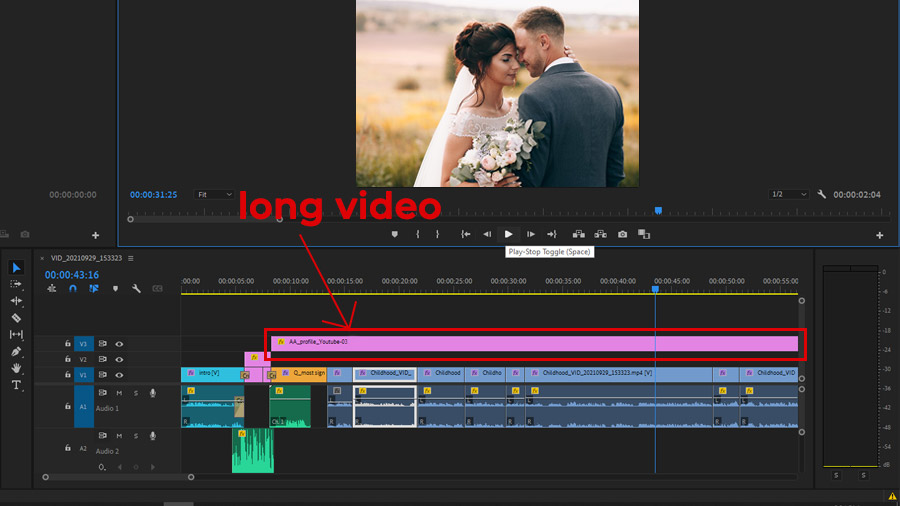Select the Track Select Forward tool

point(16,284)
